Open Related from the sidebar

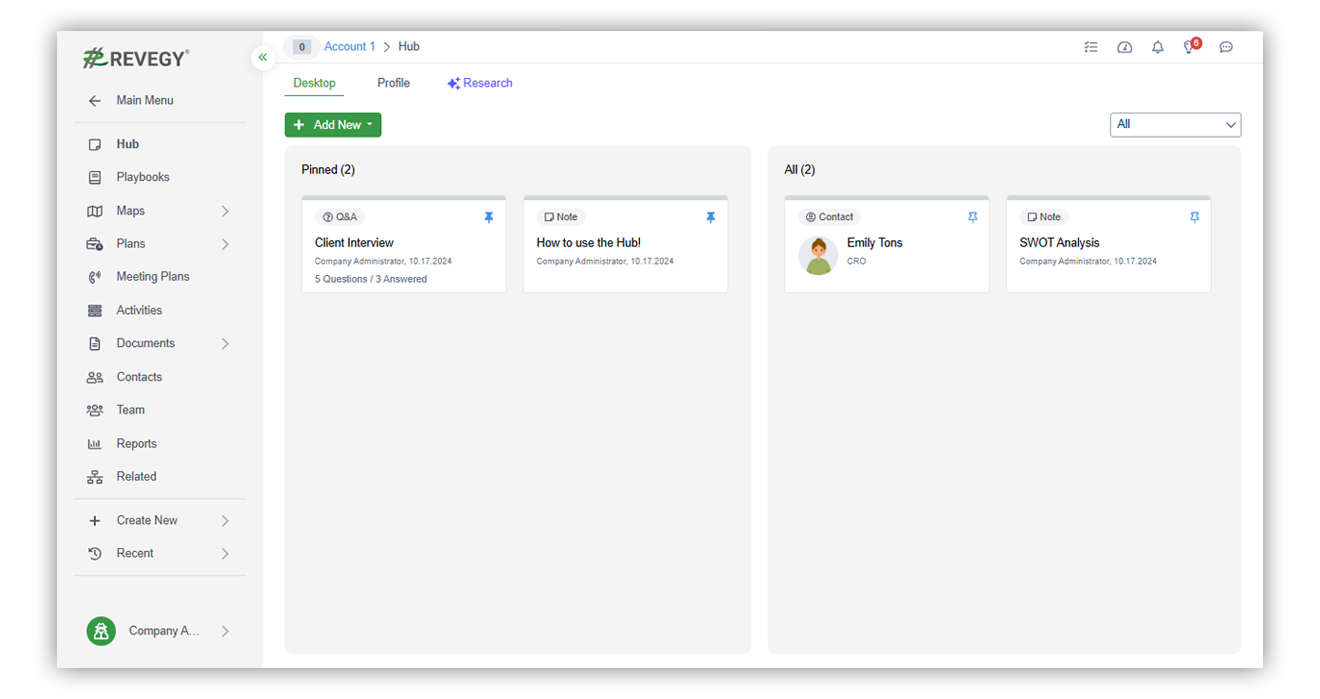tap(137, 477)
